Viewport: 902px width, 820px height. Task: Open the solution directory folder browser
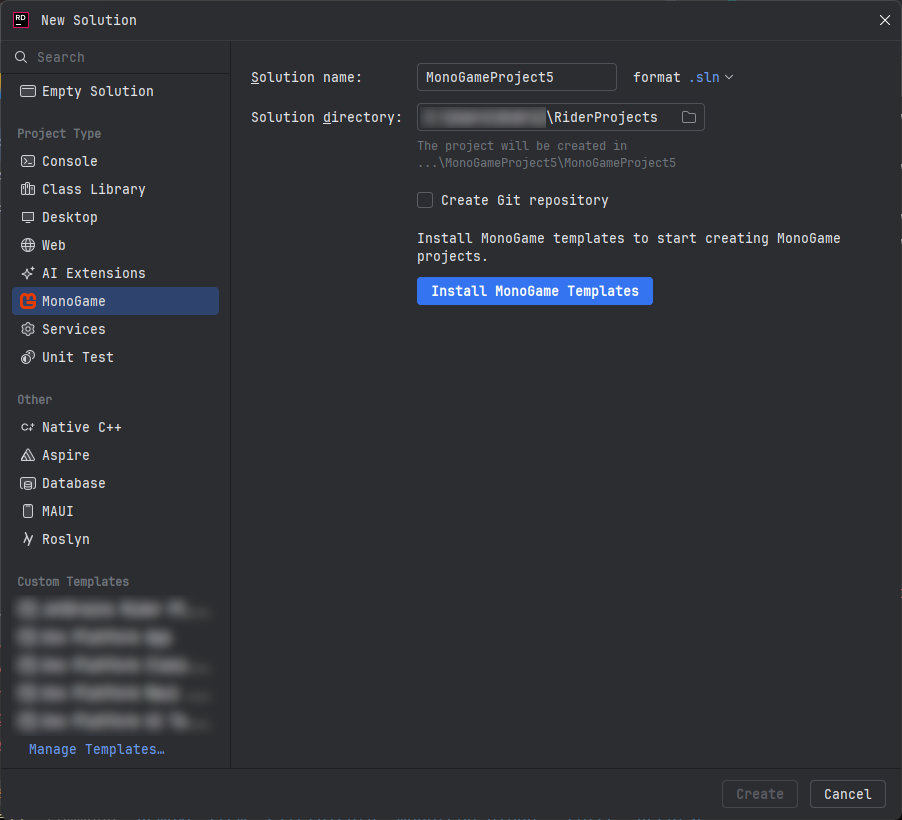pos(688,117)
